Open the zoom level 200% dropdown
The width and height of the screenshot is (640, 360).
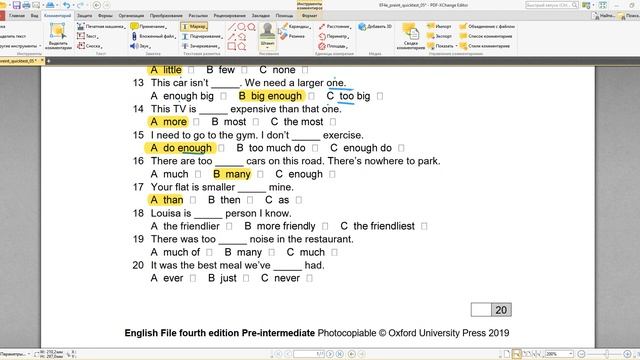[x=571, y=354]
